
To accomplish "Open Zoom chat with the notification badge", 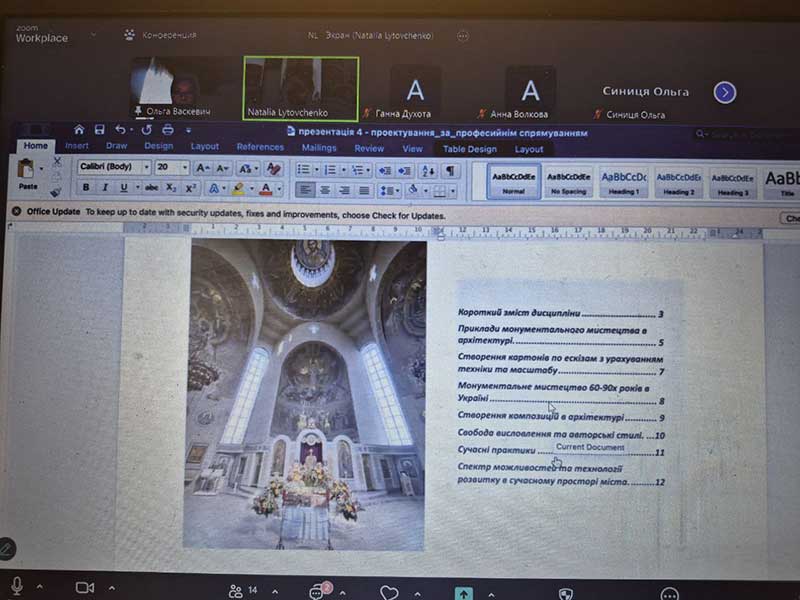I will point(318,591).
